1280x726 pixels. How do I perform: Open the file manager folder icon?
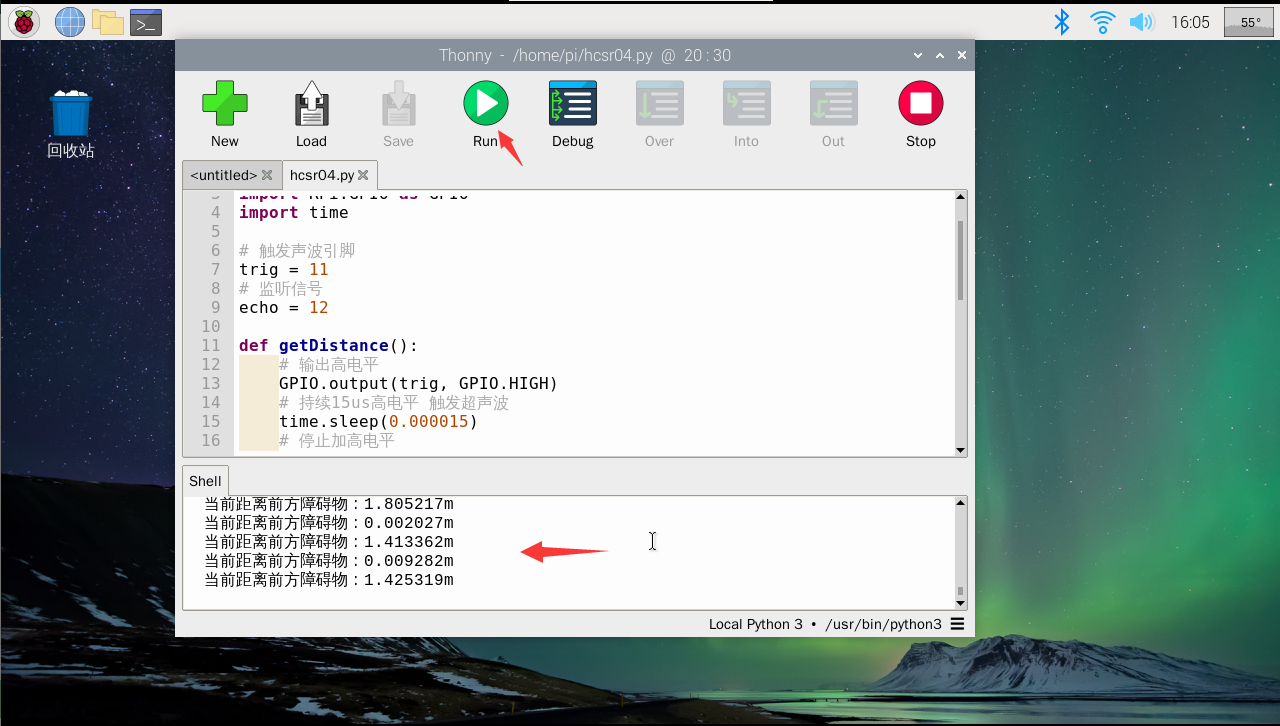pos(107,22)
